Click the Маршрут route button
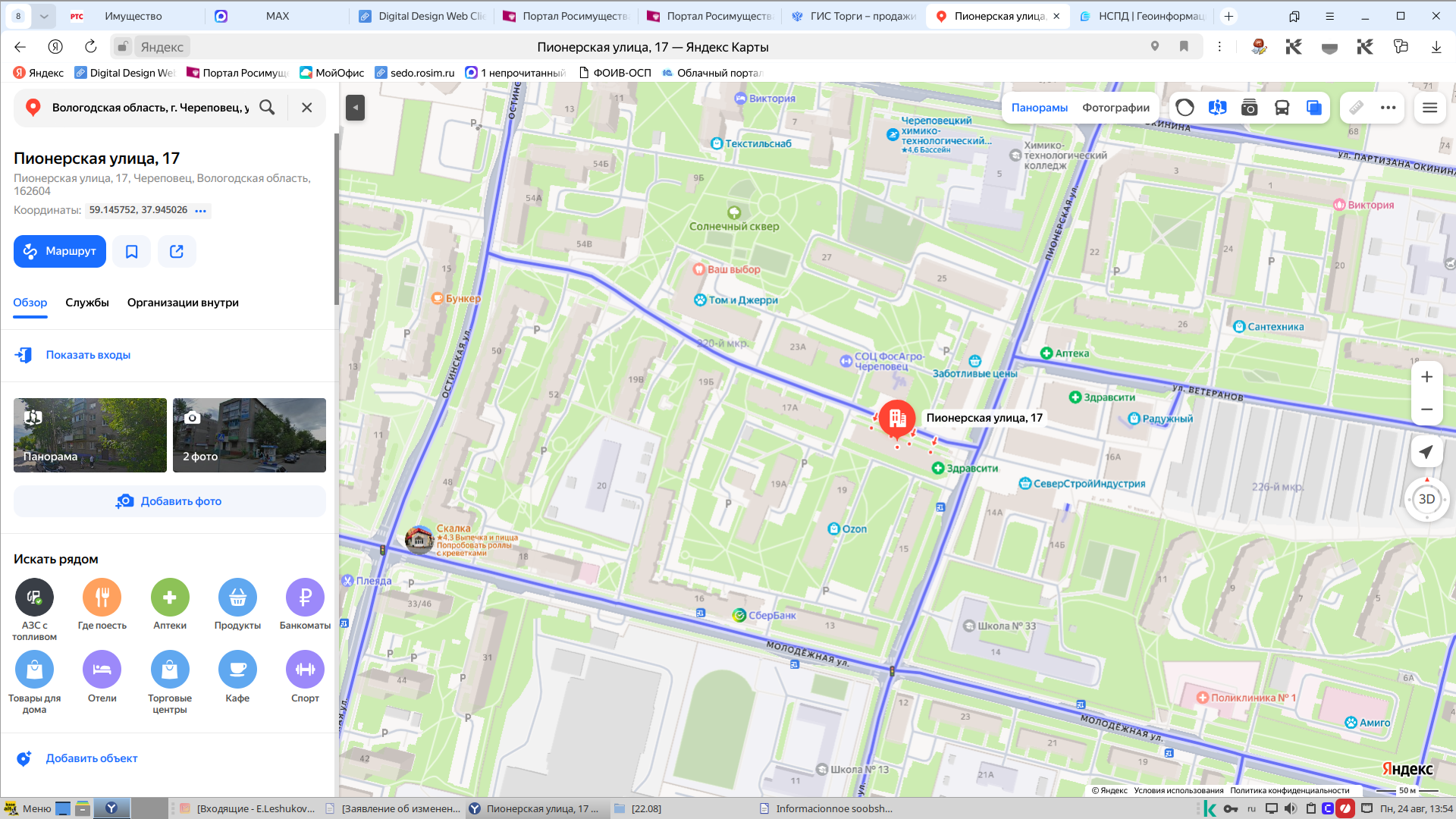1456x819 pixels. 60,251
